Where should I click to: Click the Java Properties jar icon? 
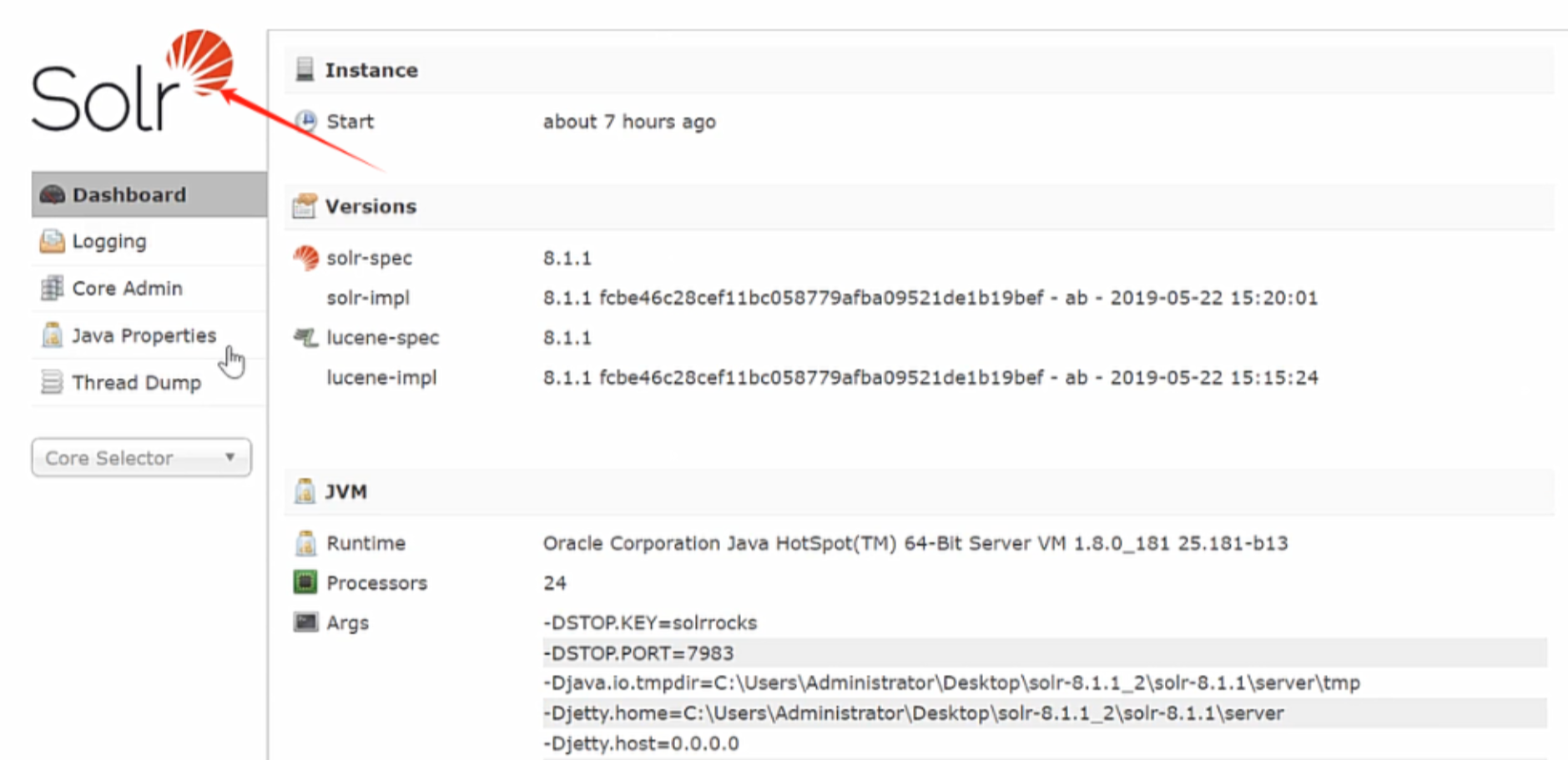[x=52, y=335]
